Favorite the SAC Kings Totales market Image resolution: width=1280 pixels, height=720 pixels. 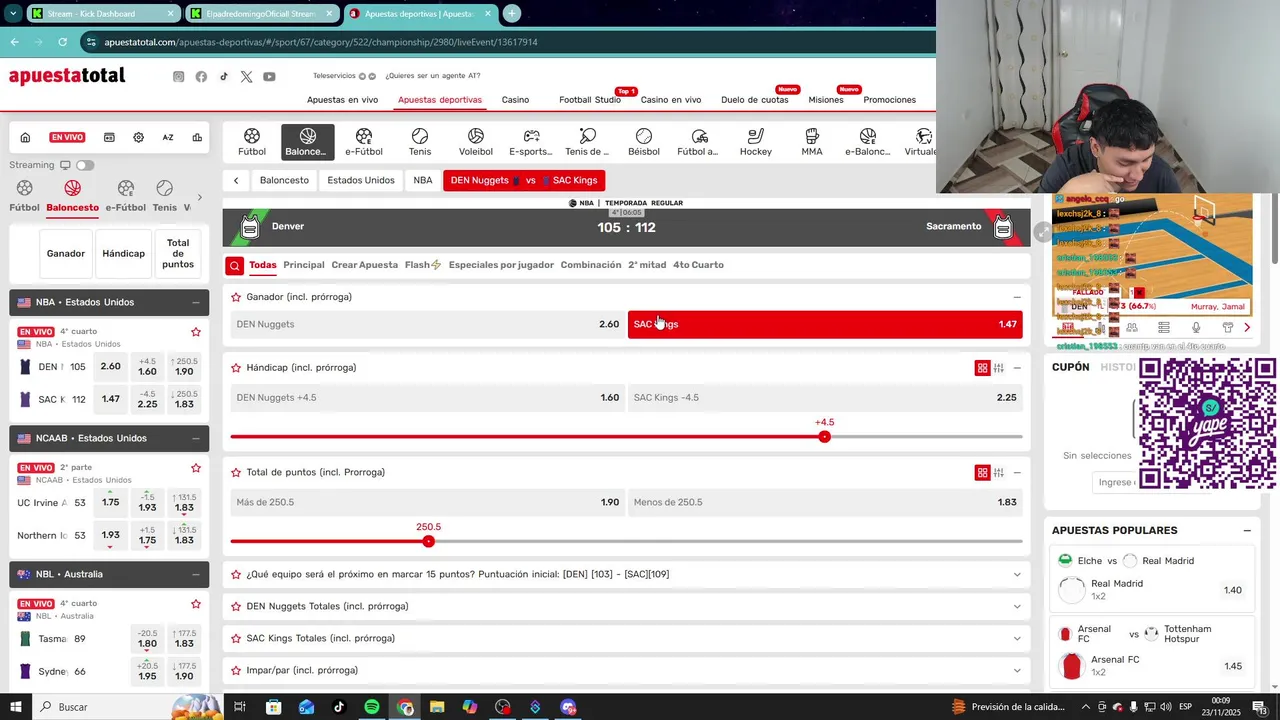pyautogui.click(x=236, y=639)
